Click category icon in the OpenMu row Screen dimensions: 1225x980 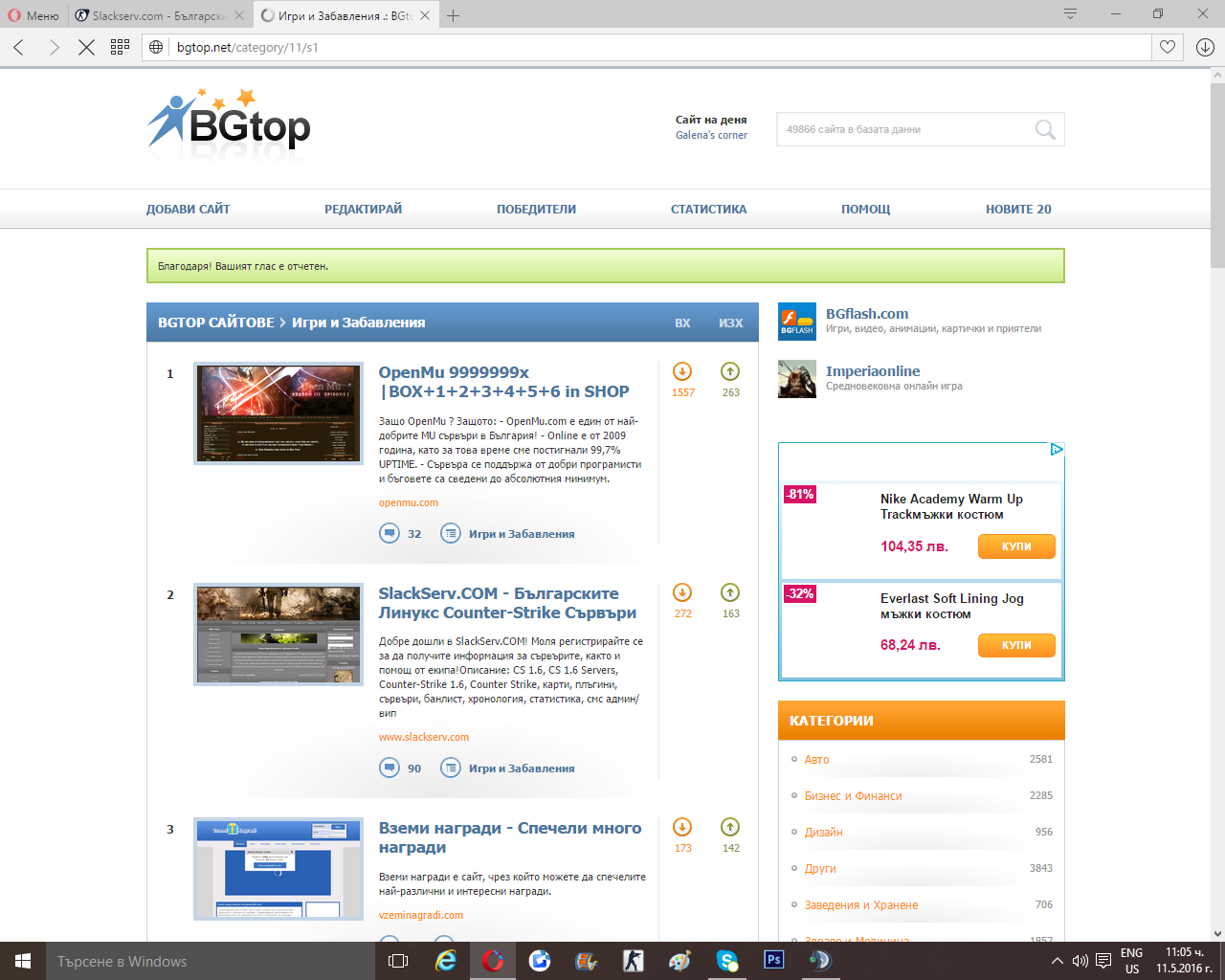[451, 533]
